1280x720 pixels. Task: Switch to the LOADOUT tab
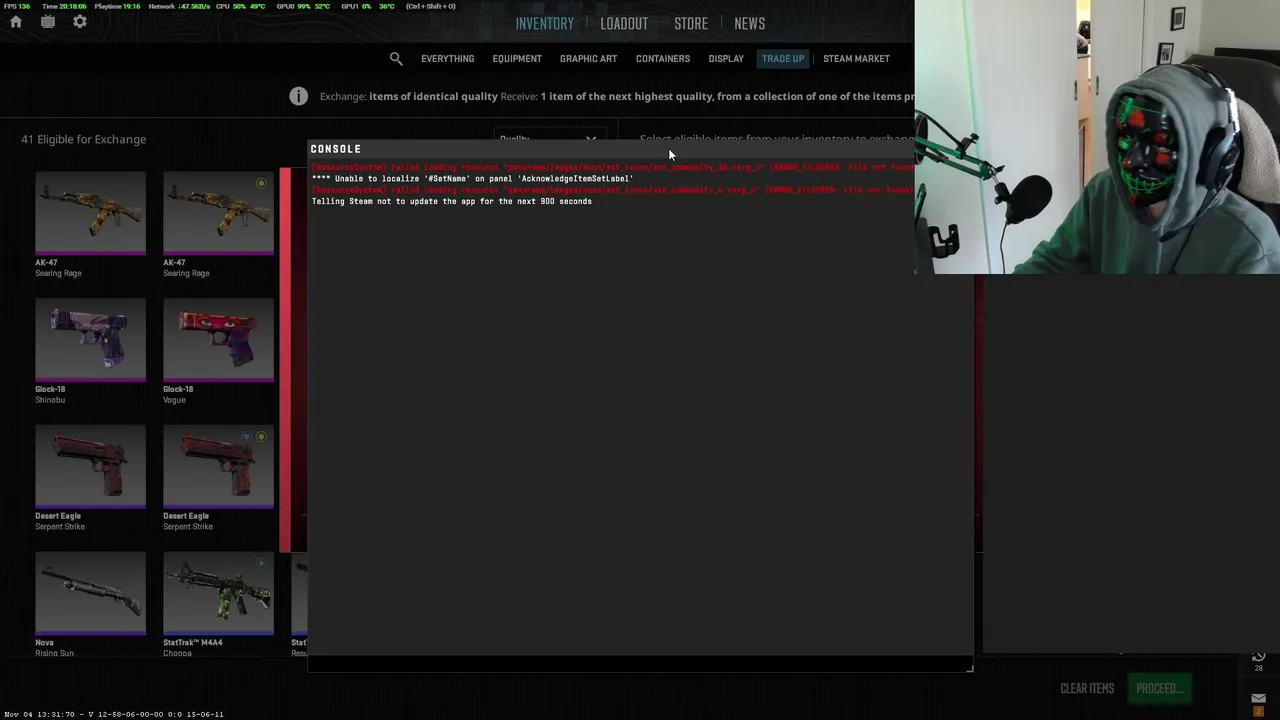tap(624, 24)
